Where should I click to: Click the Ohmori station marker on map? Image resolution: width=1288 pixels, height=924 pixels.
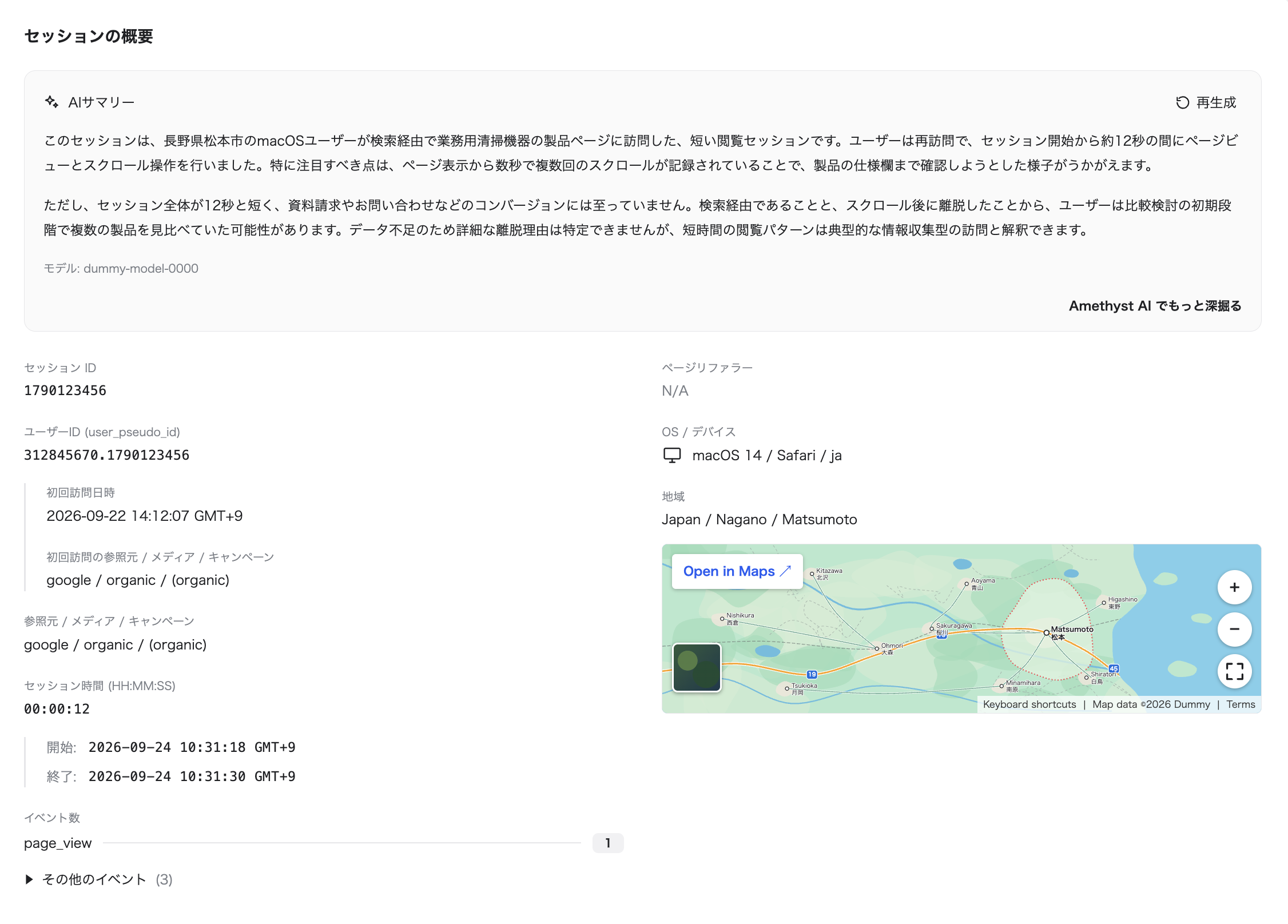click(x=877, y=648)
